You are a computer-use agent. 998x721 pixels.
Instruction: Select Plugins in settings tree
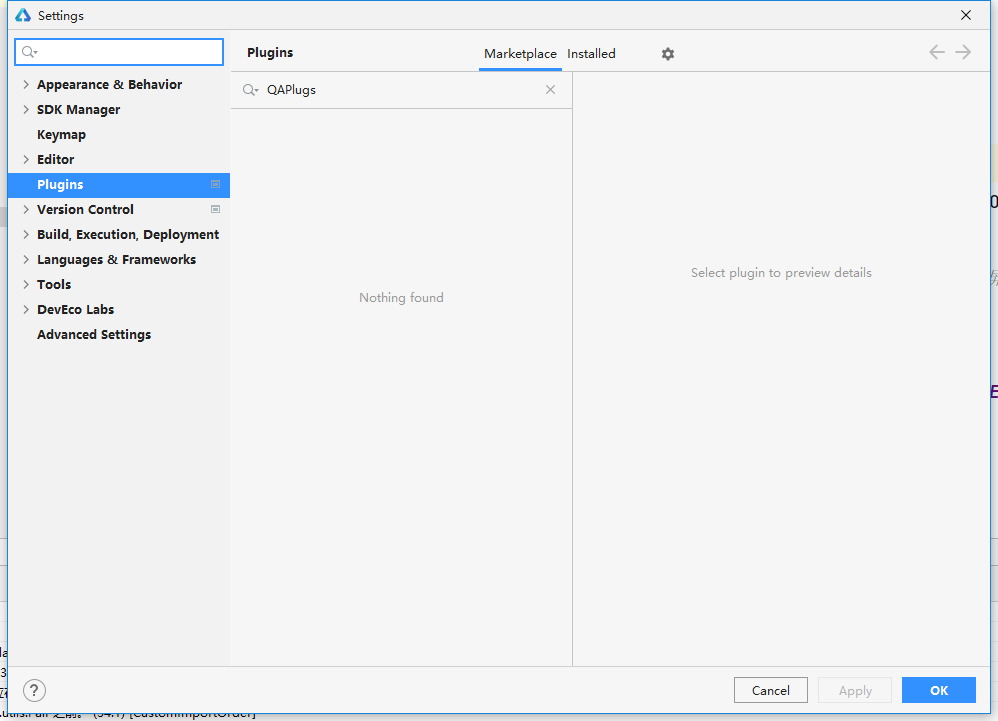tap(118, 185)
